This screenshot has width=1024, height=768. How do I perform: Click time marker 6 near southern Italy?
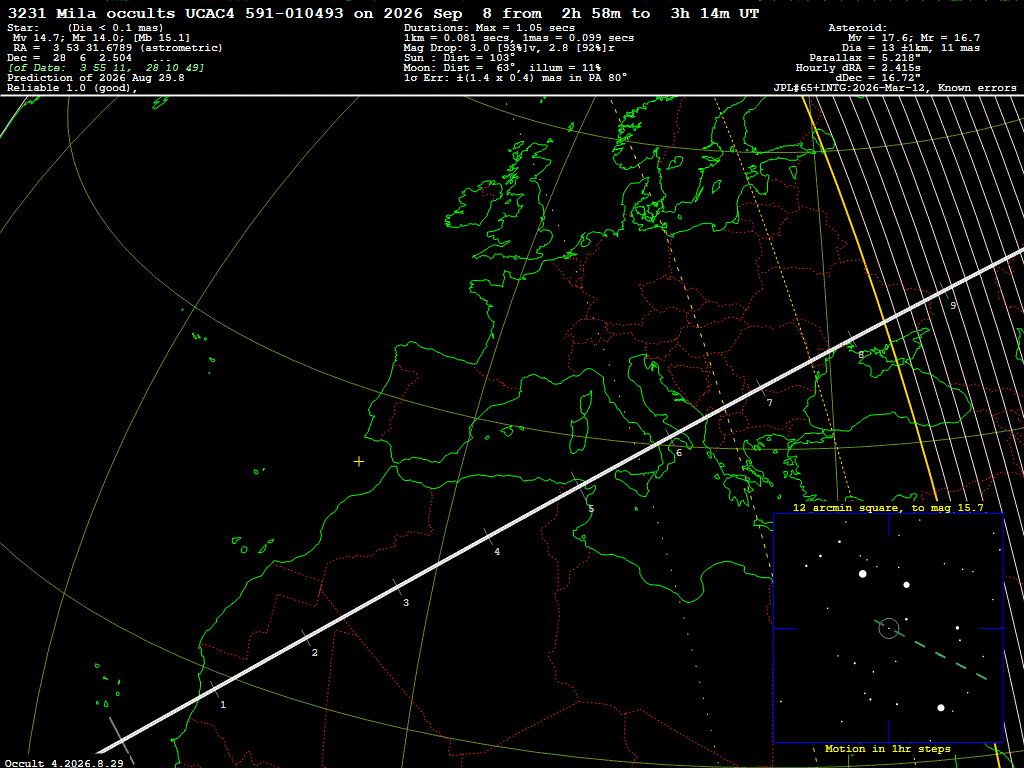coord(679,453)
